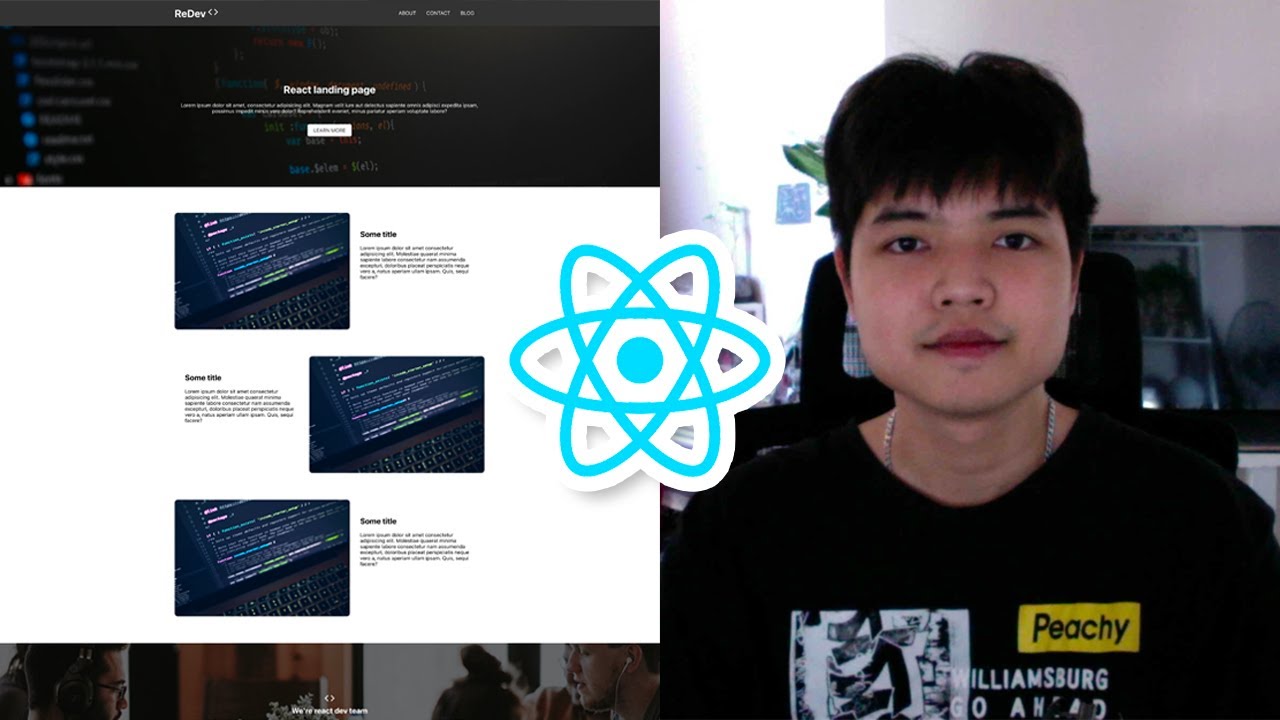Image resolution: width=1280 pixels, height=720 pixels.
Task: Select the 'React landing page' heading
Action: pyautogui.click(x=329, y=90)
